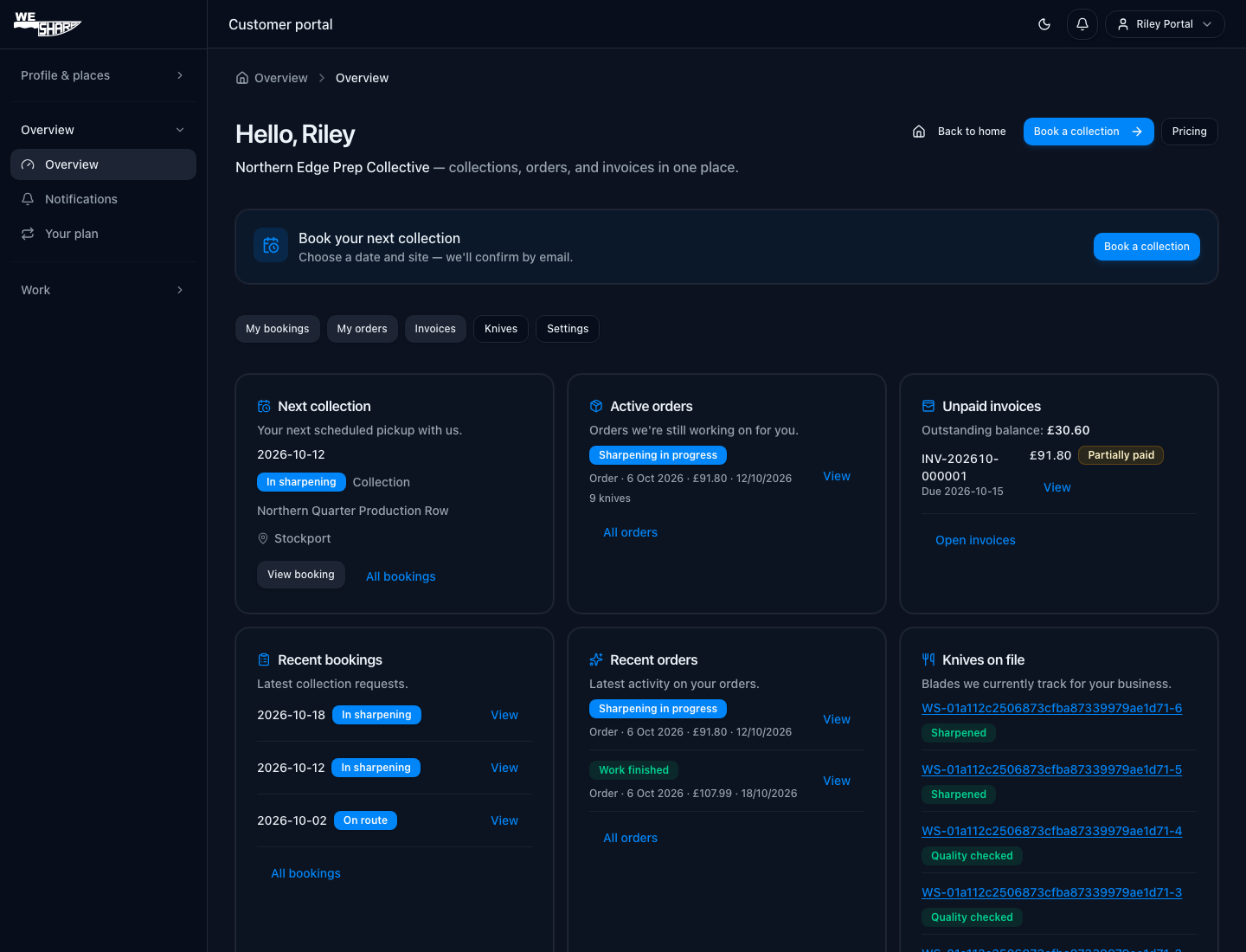Open knife WS-01a112c2506873cfba87339979ae1d71-6
This screenshot has height=952, width=1246.
point(1051,708)
